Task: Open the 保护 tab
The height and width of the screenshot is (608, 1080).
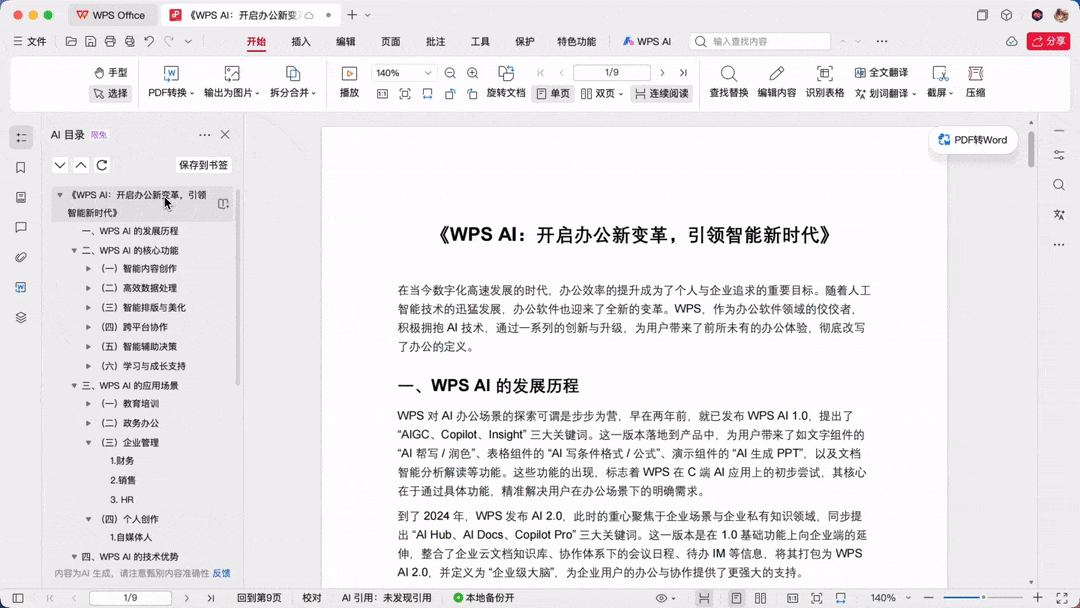Action: point(525,41)
